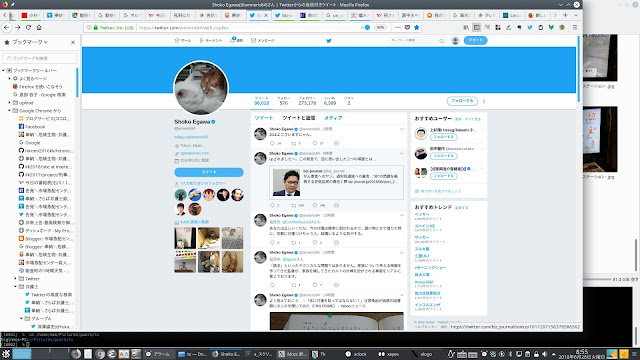
Task: Reply to the first Shoko Egawa tweet
Action: pyautogui.click(x=273, y=143)
